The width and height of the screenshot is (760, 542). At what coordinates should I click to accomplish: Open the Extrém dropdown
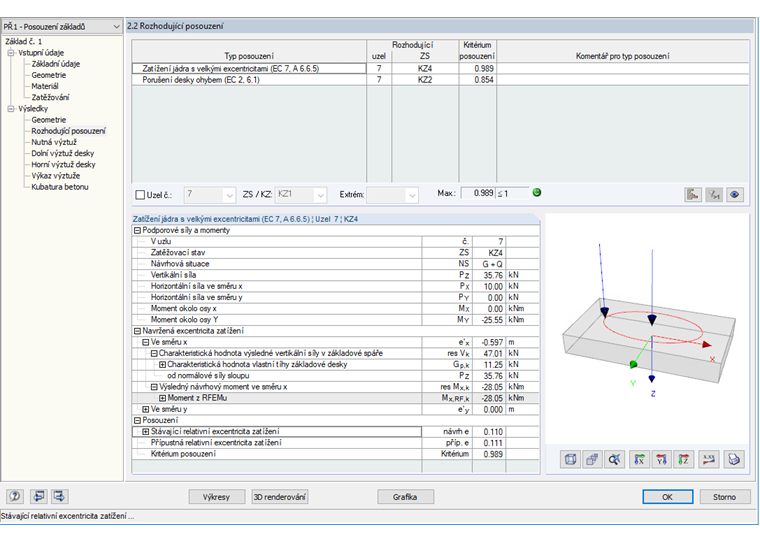click(x=412, y=195)
